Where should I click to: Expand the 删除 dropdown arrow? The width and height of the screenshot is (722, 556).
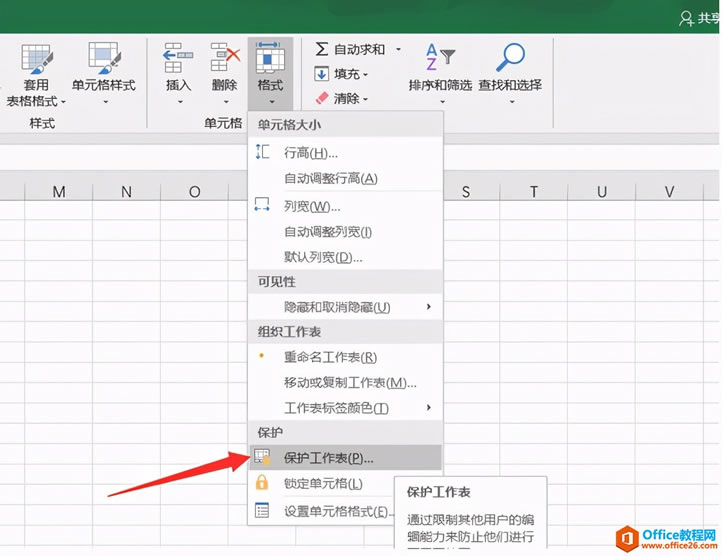[226, 102]
